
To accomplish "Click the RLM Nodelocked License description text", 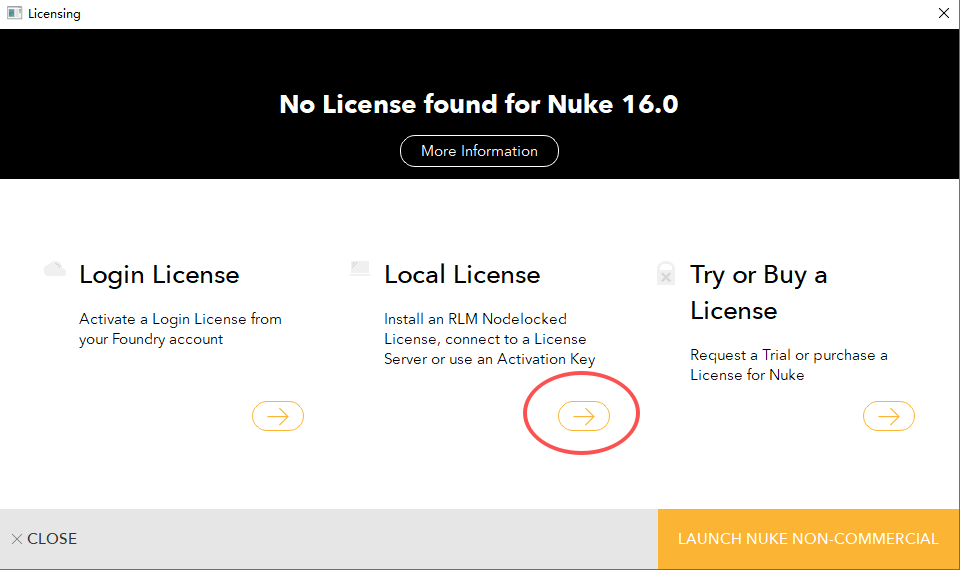I will pyautogui.click(x=489, y=339).
